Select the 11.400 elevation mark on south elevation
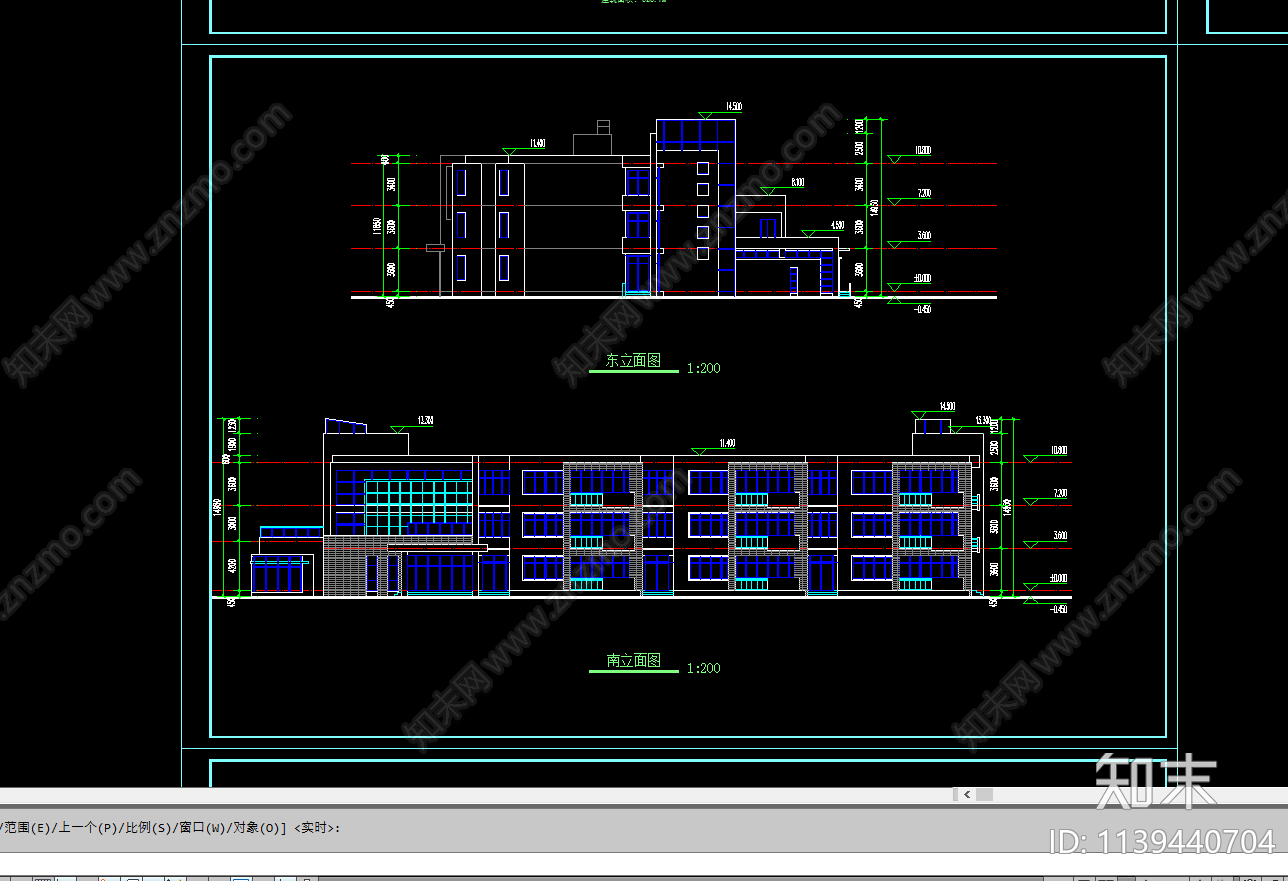The width and height of the screenshot is (1288, 881). coord(726,443)
